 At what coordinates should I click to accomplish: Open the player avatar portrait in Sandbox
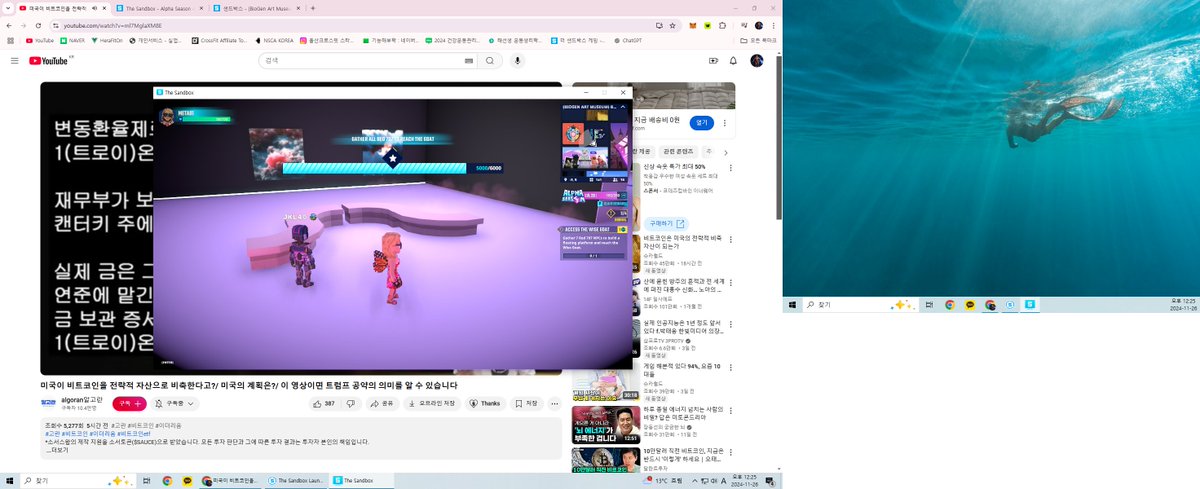pyautogui.click(x=168, y=116)
